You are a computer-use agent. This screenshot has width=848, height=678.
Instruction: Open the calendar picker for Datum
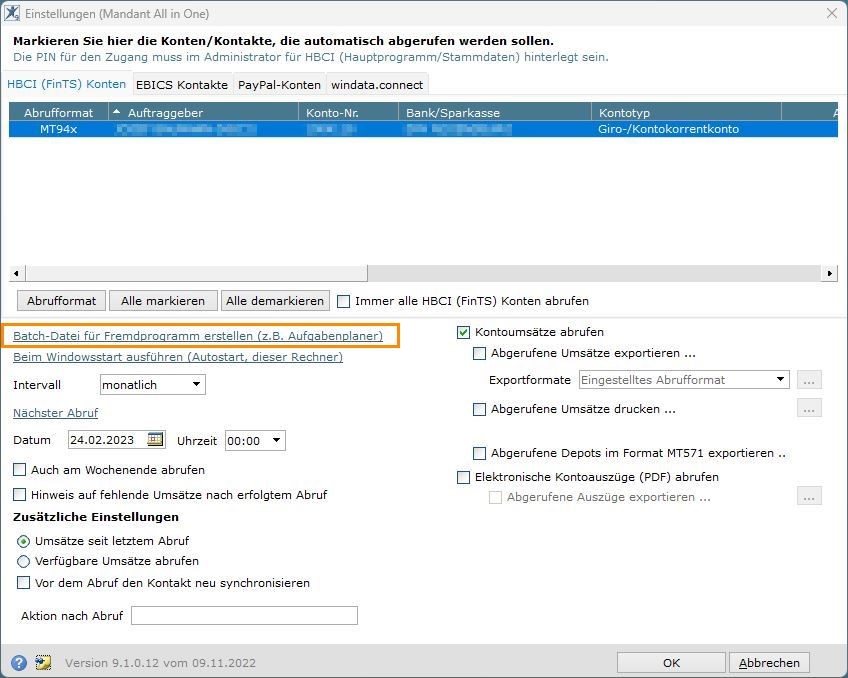[155, 440]
